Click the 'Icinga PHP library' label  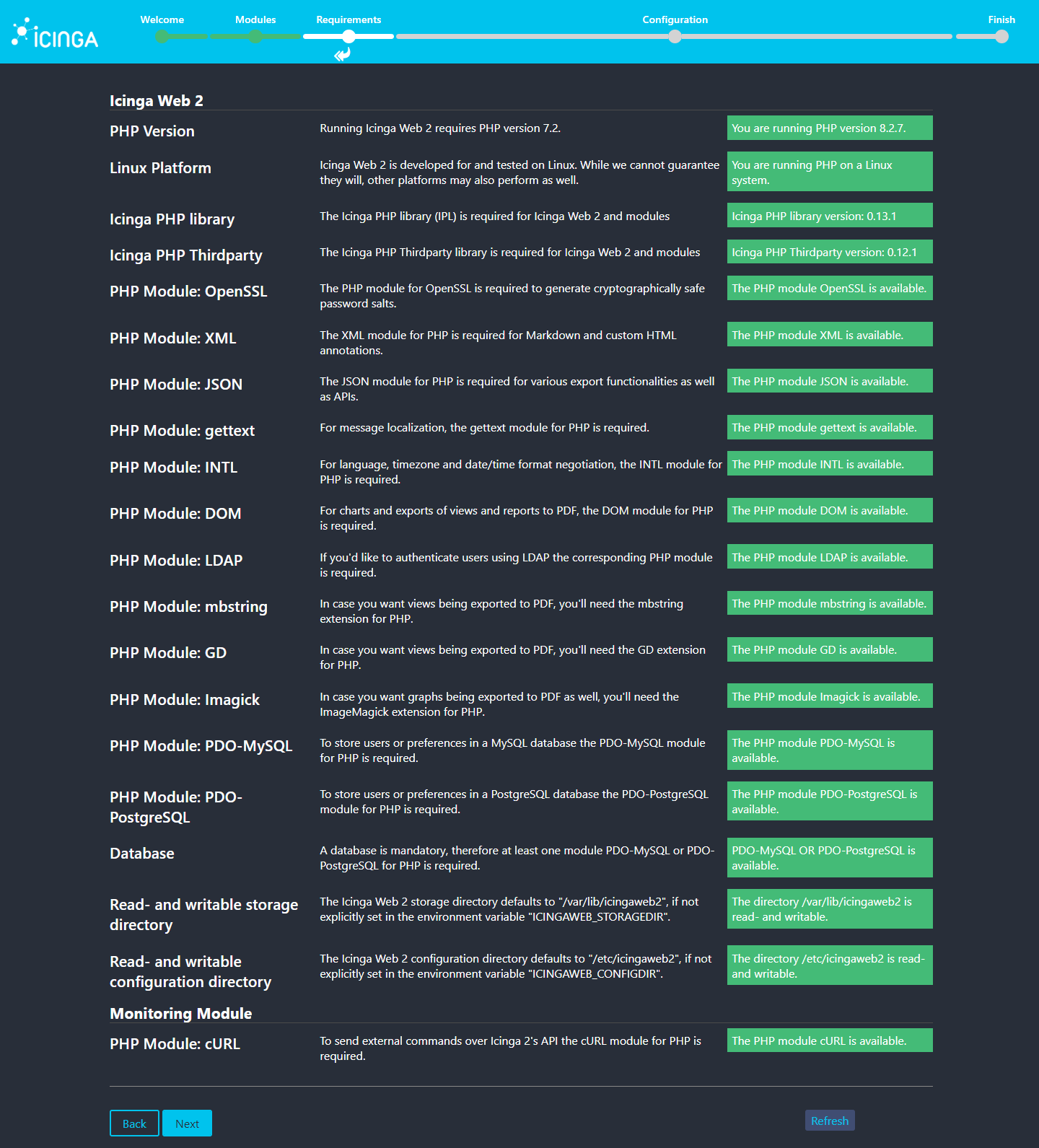pyautogui.click(x=172, y=219)
